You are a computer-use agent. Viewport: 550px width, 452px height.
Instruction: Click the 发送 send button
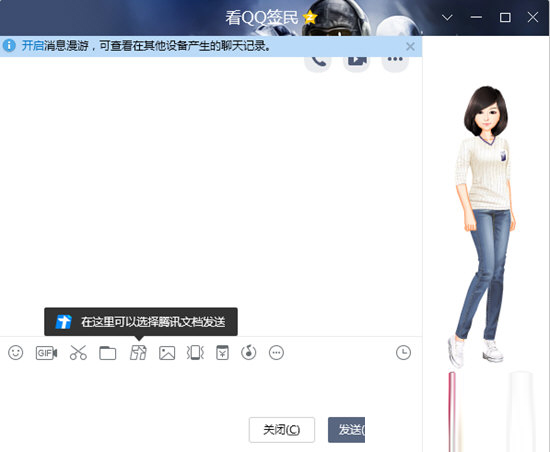[347, 430]
